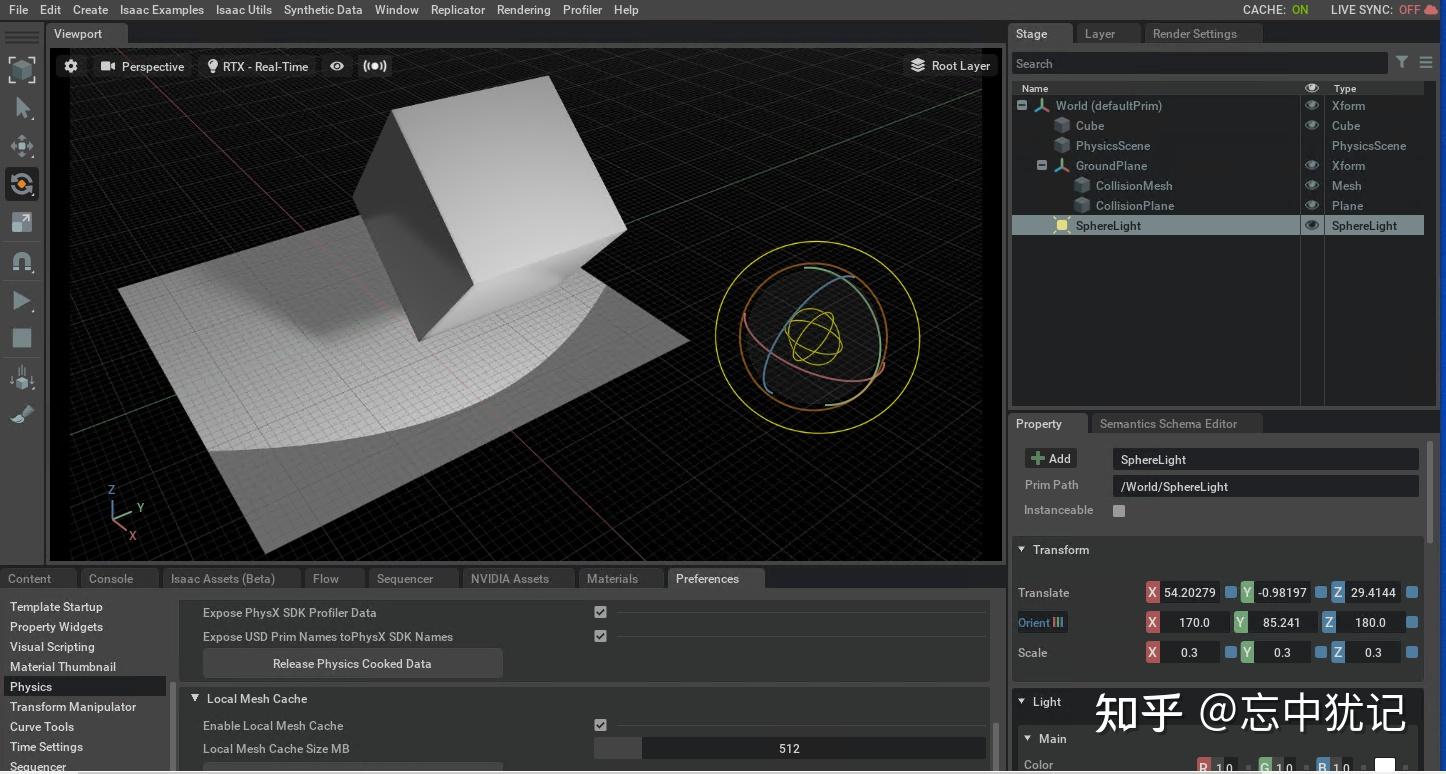Open the RTX - Real-Time renderer menu
Screen dimensions: 1446x774
258,66
